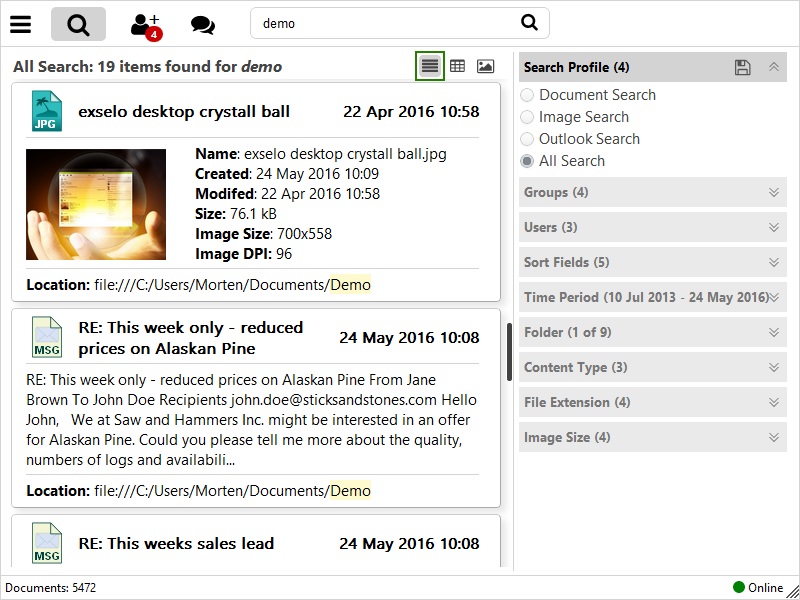This screenshot has width=800, height=600.
Task: Switch to table grid view
Action: pos(457,66)
